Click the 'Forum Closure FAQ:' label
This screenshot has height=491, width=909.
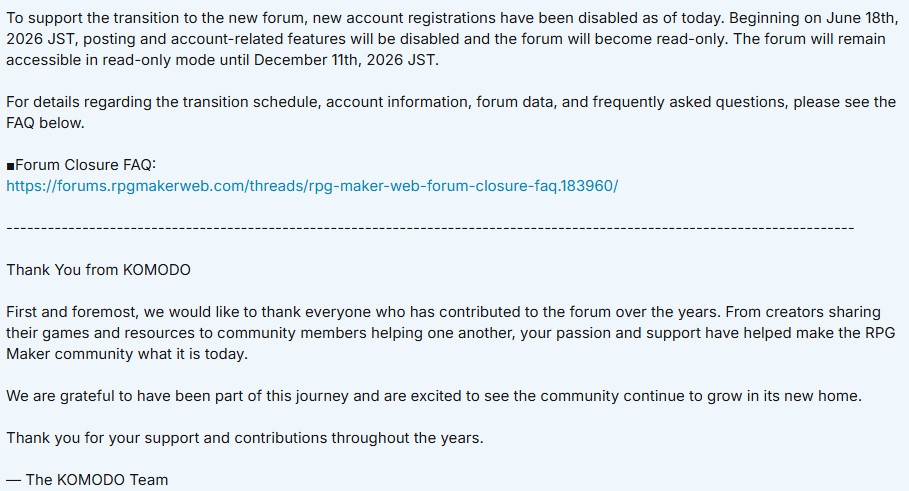click(x=85, y=165)
